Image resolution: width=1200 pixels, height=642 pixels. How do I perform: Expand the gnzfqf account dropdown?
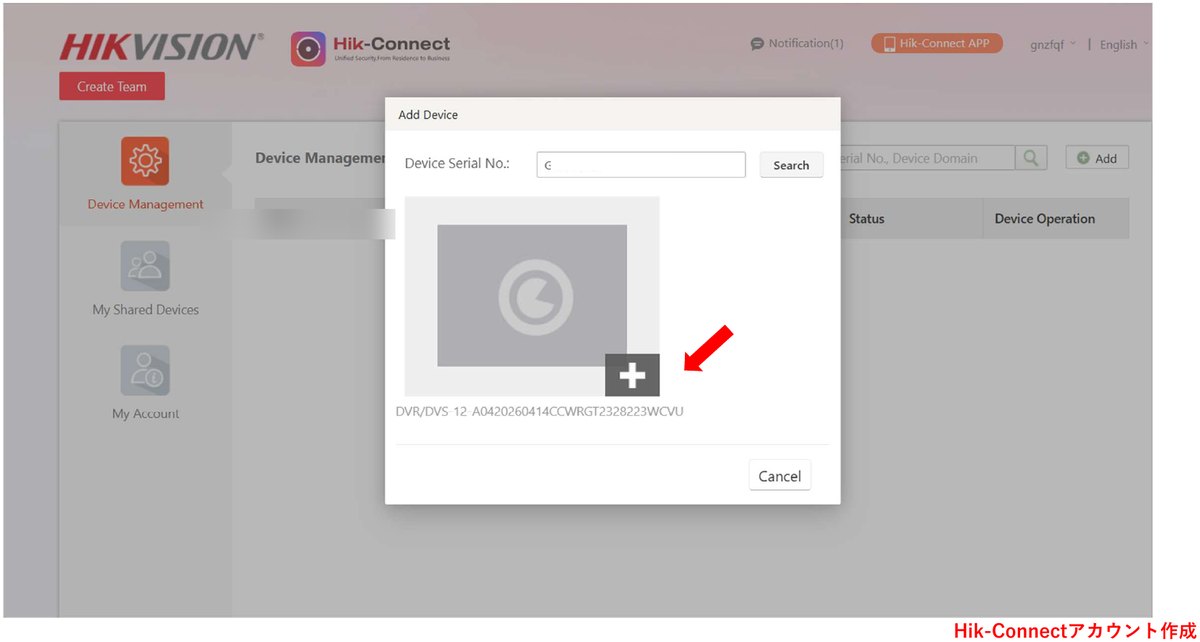pos(1053,45)
